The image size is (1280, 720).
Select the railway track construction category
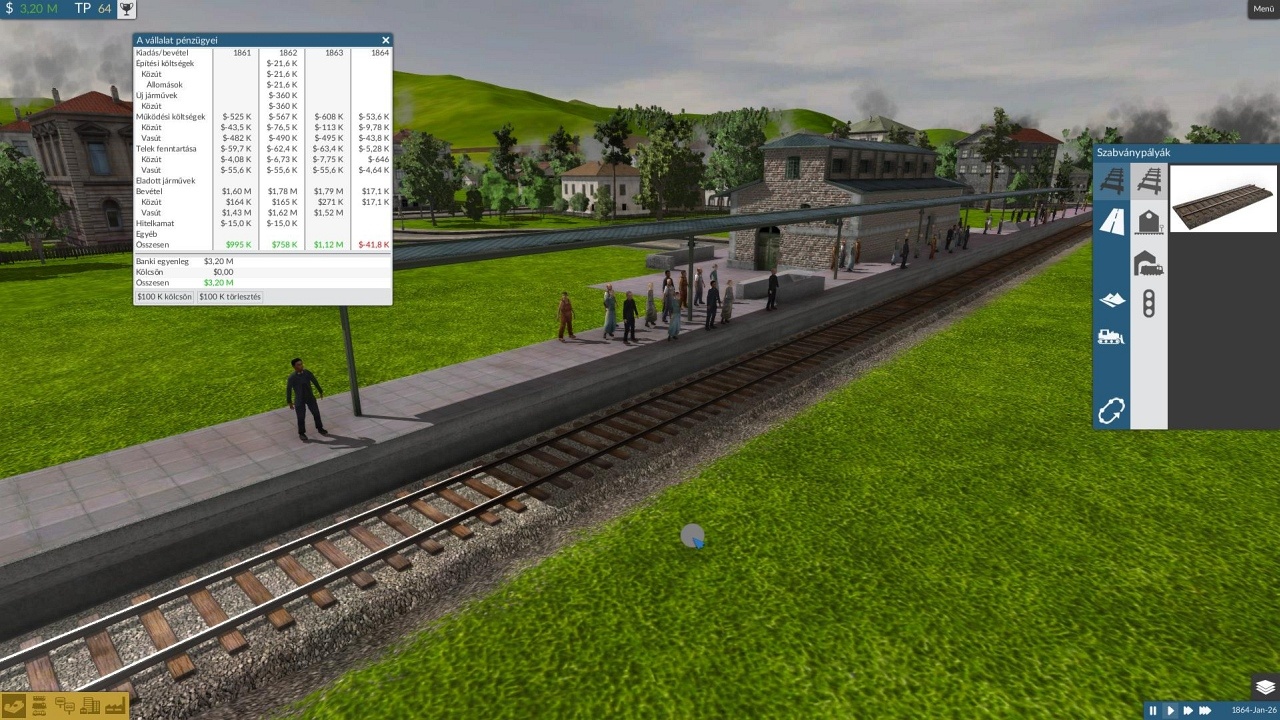tap(1111, 181)
